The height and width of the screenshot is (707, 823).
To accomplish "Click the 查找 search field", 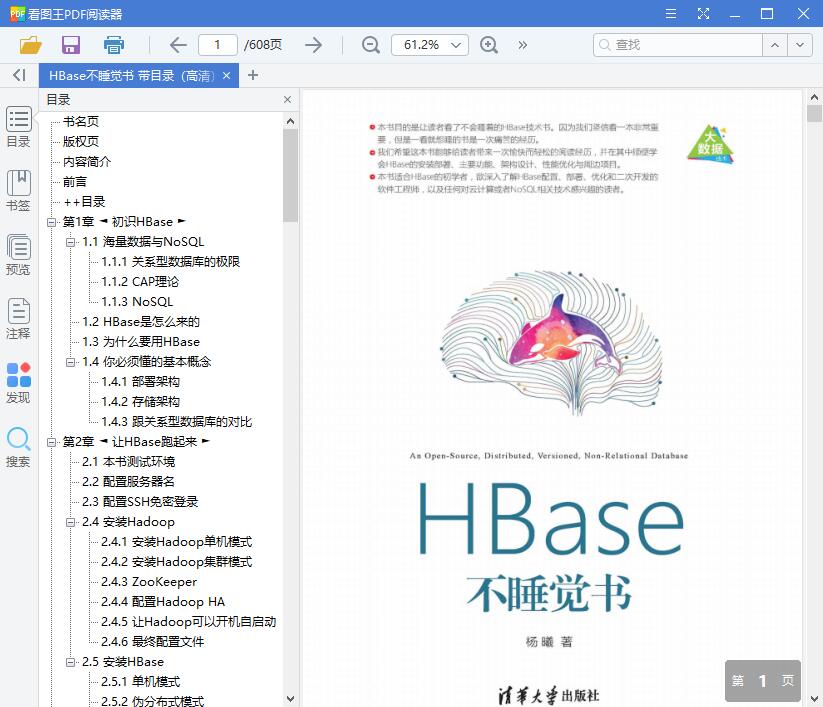I will tap(678, 45).
